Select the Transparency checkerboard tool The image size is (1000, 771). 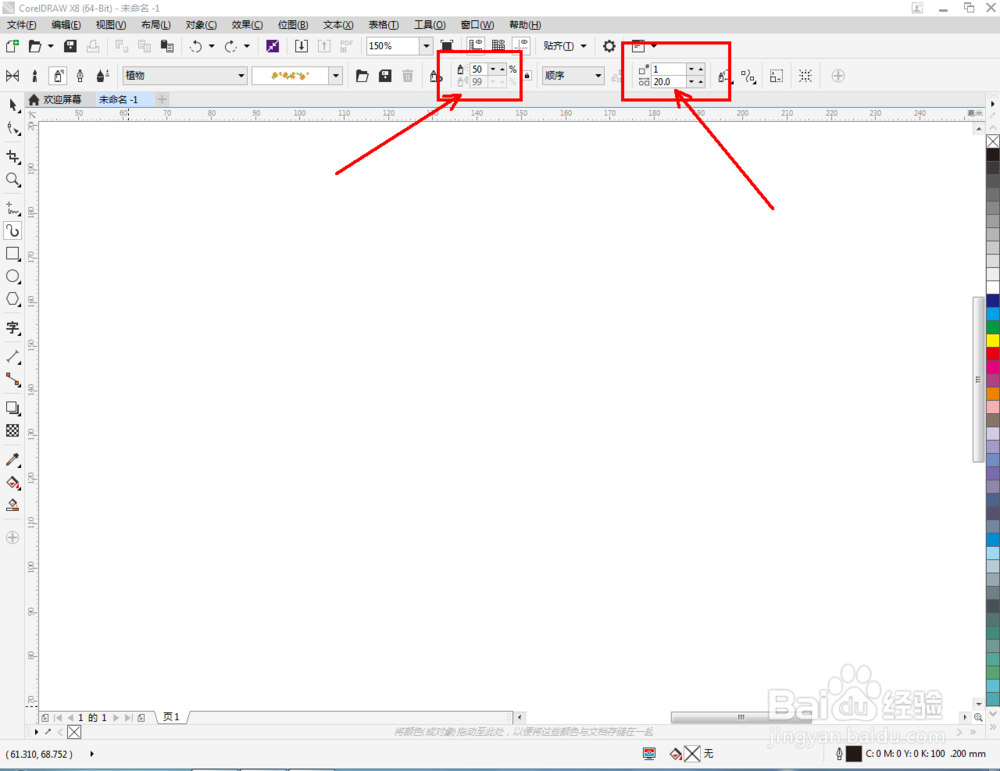tap(13, 430)
